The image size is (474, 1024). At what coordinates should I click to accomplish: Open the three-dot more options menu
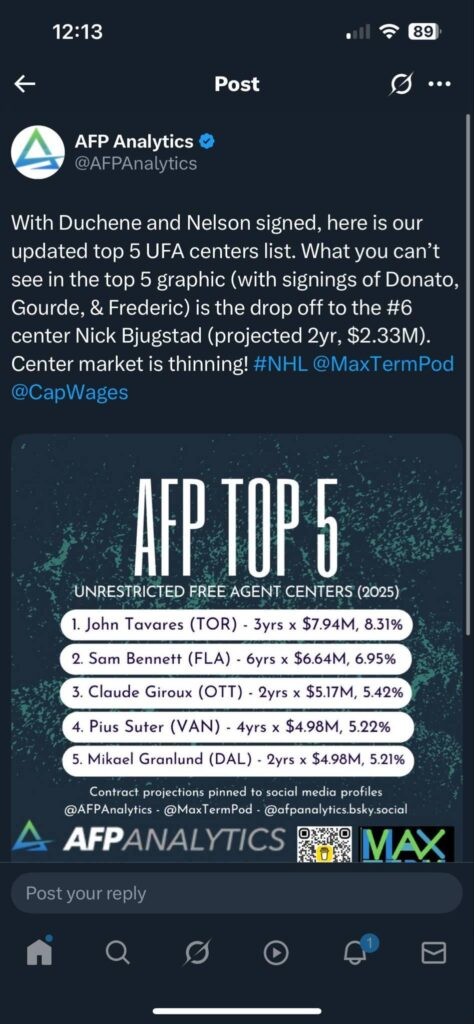click(439, 84)
